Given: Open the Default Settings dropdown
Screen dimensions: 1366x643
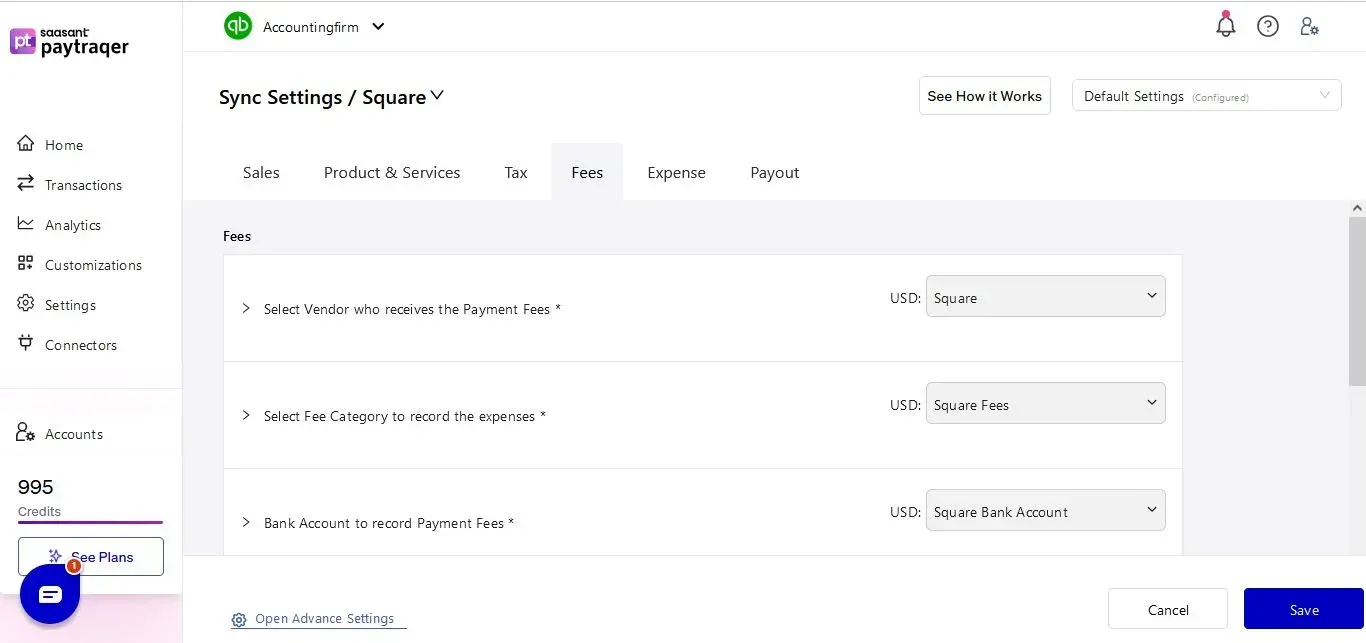Looking at the screenshot, I should tap(1206, 96).
